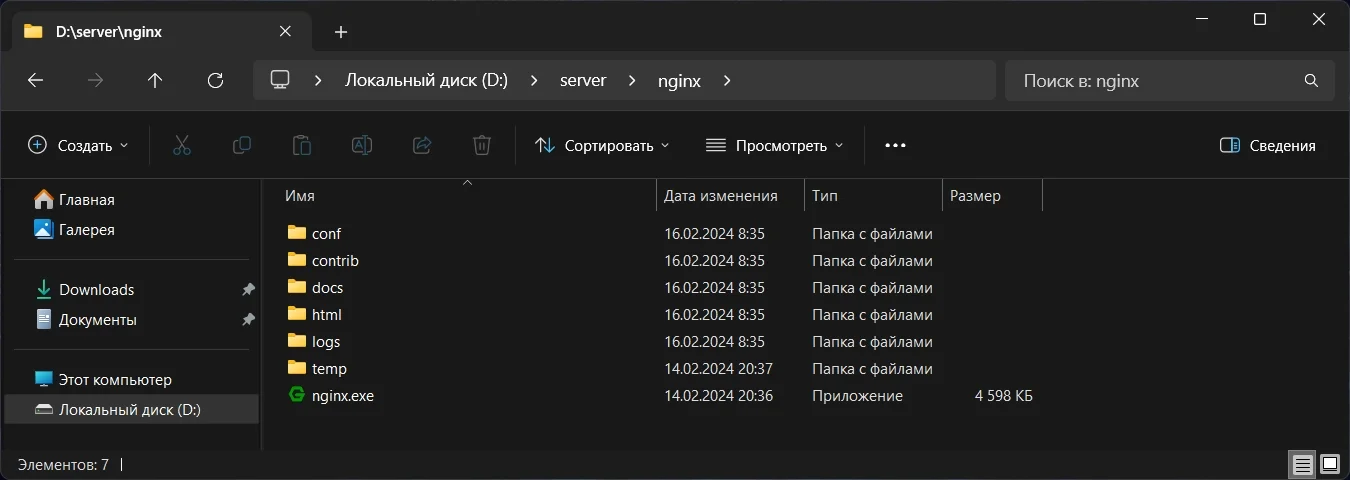Click the server breadcrumb
The width and height of the screenshot is (1350, 480).
point(583,80)
